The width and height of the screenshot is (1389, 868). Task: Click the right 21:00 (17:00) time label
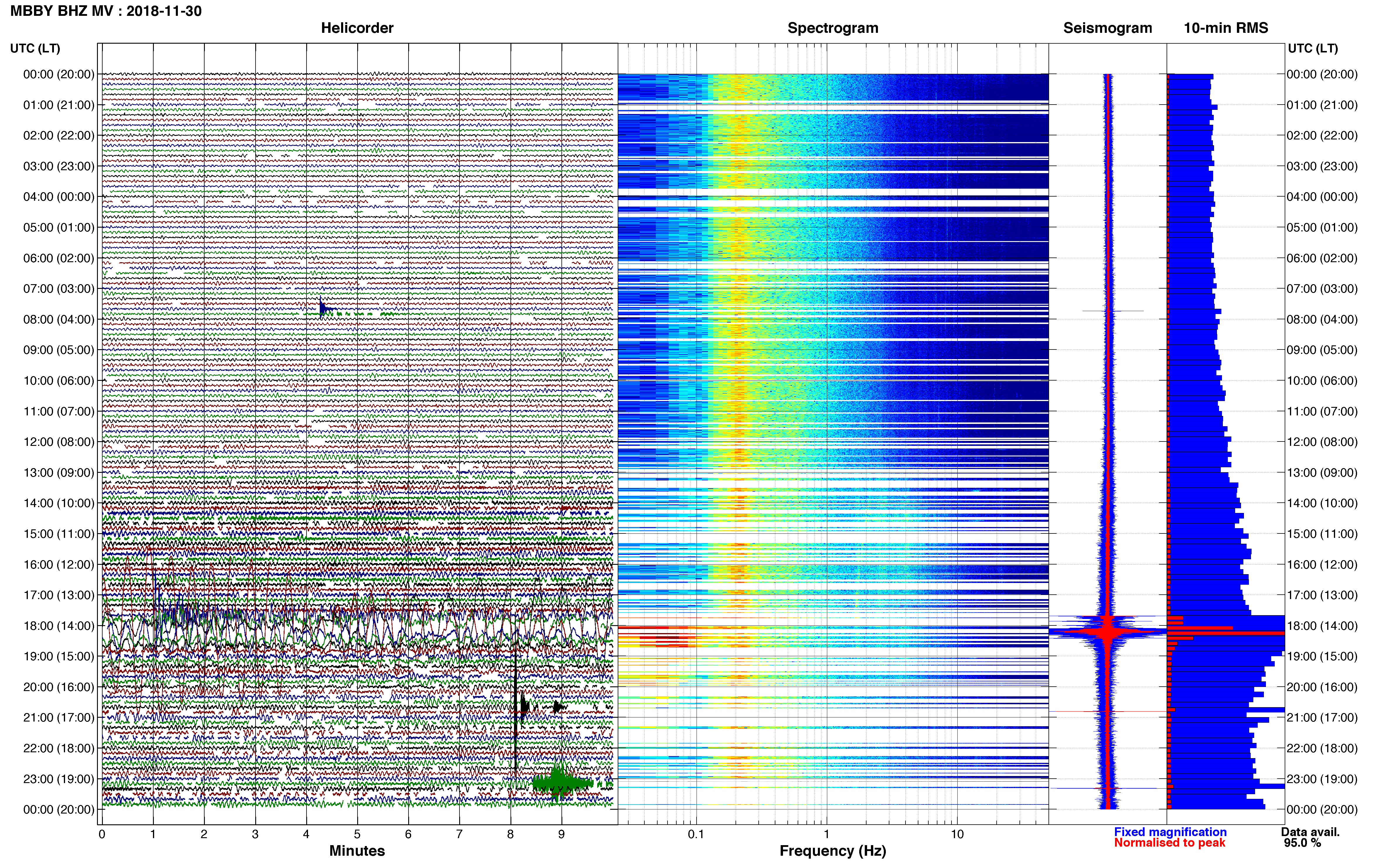1322,718
